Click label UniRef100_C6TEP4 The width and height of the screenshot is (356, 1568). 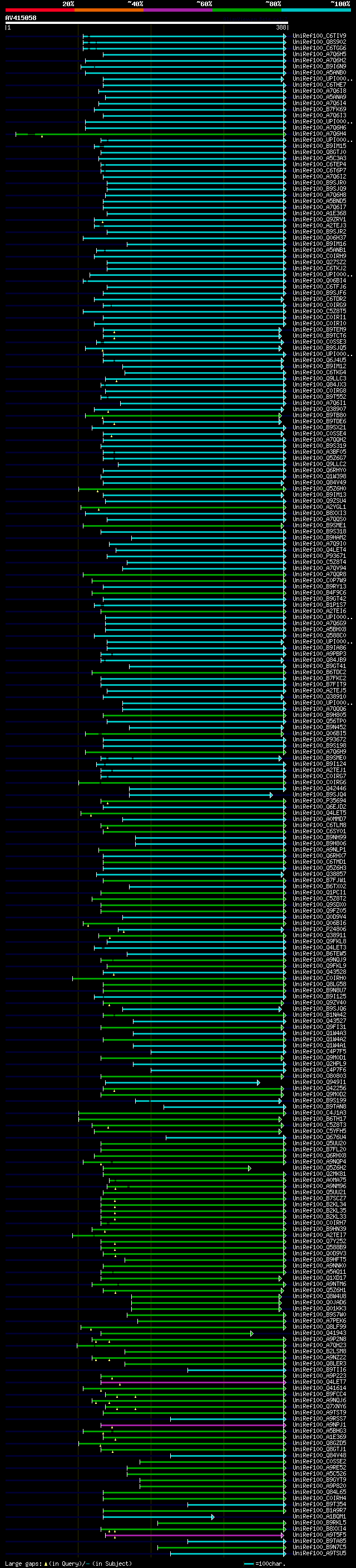tap(319, 164)
